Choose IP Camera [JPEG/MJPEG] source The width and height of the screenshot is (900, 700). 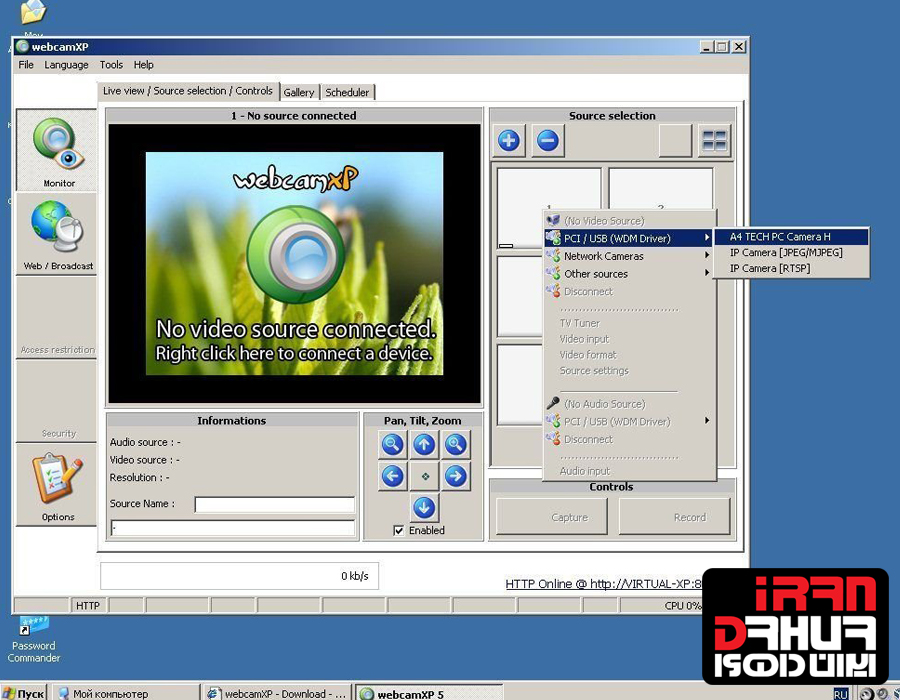point(792,252)
